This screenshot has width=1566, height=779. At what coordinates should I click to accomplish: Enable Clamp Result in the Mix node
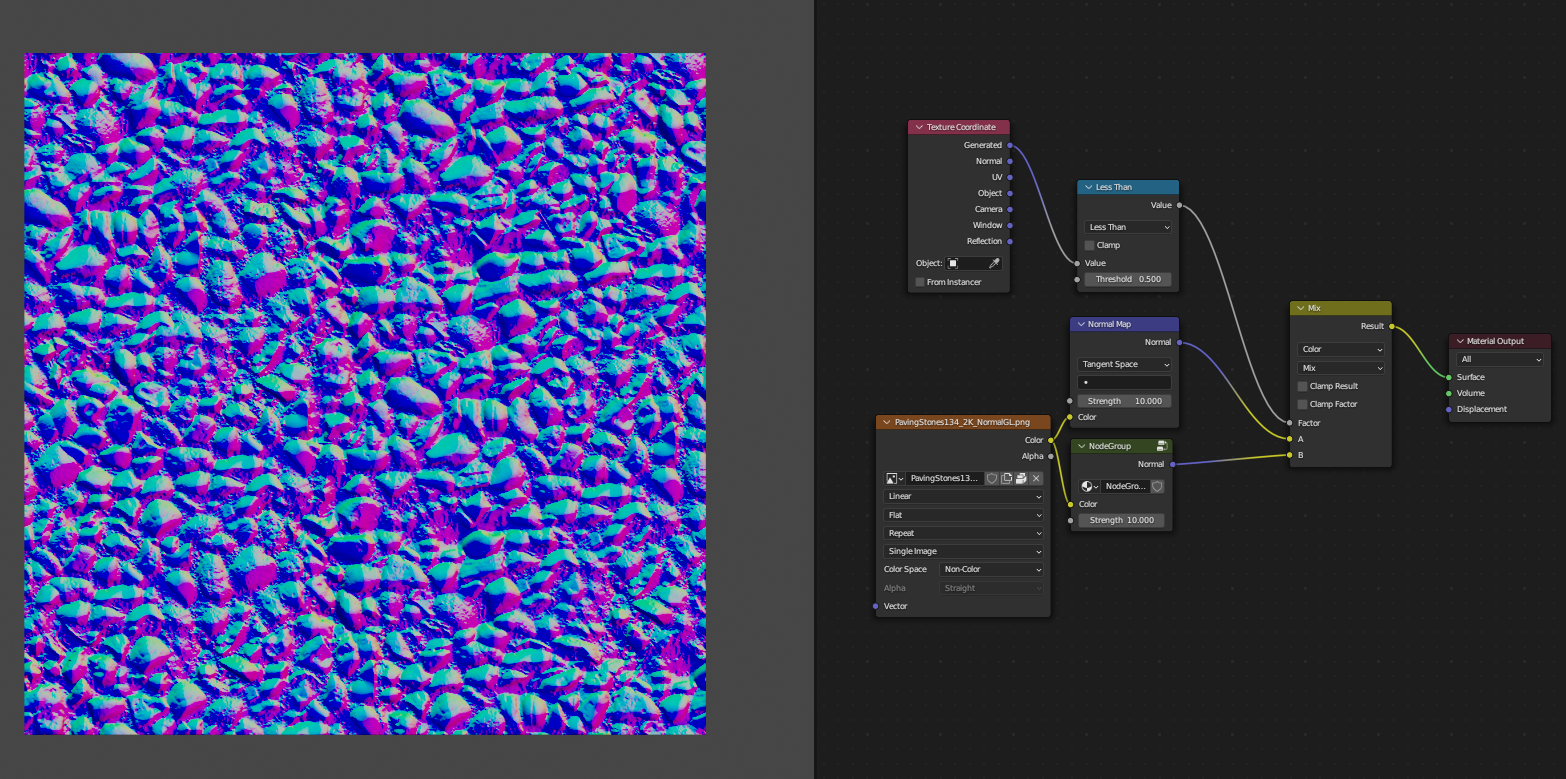click(x=1303, y=386)
